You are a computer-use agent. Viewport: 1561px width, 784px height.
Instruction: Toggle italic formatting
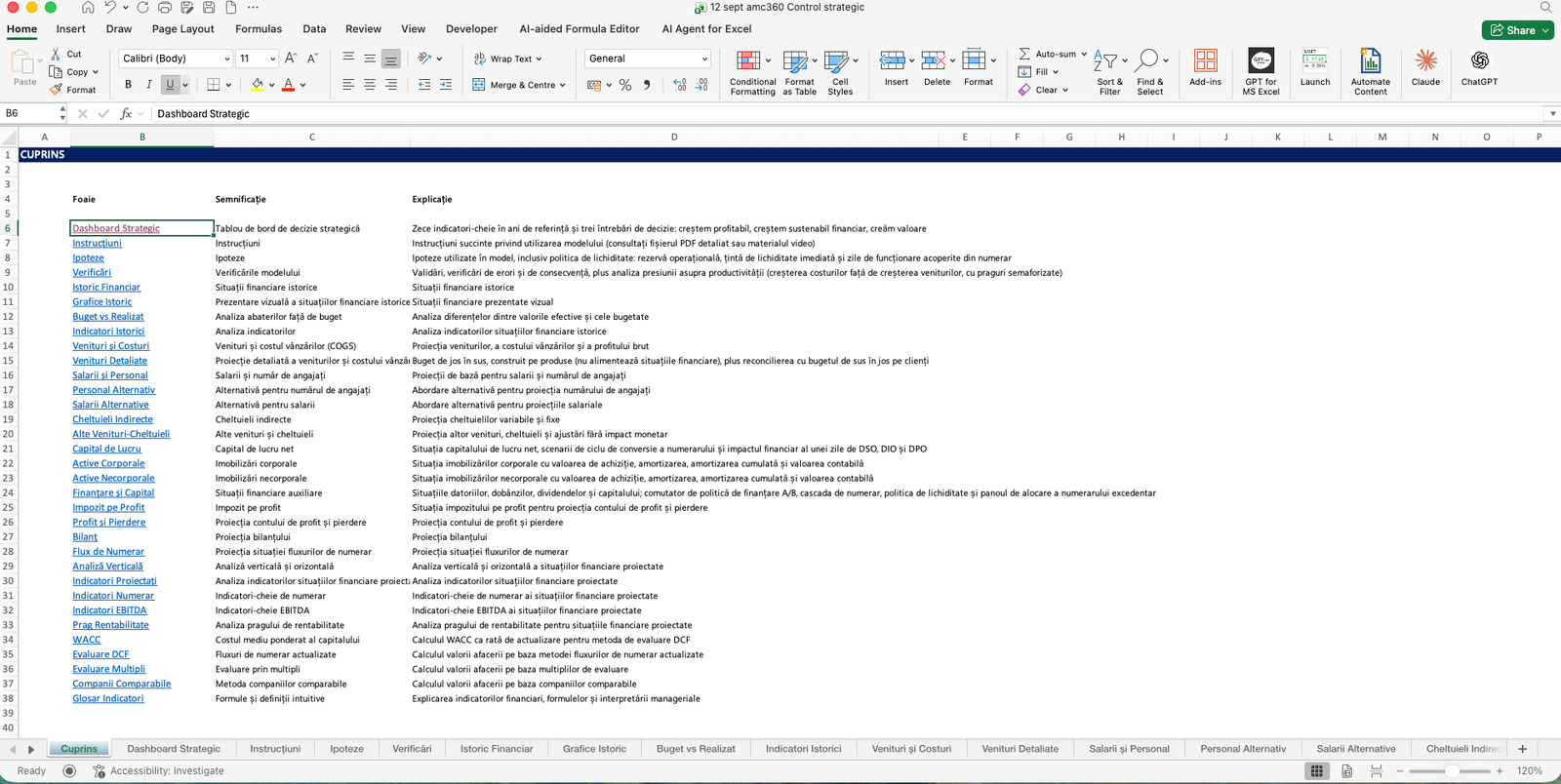click(x=149, y=85)
